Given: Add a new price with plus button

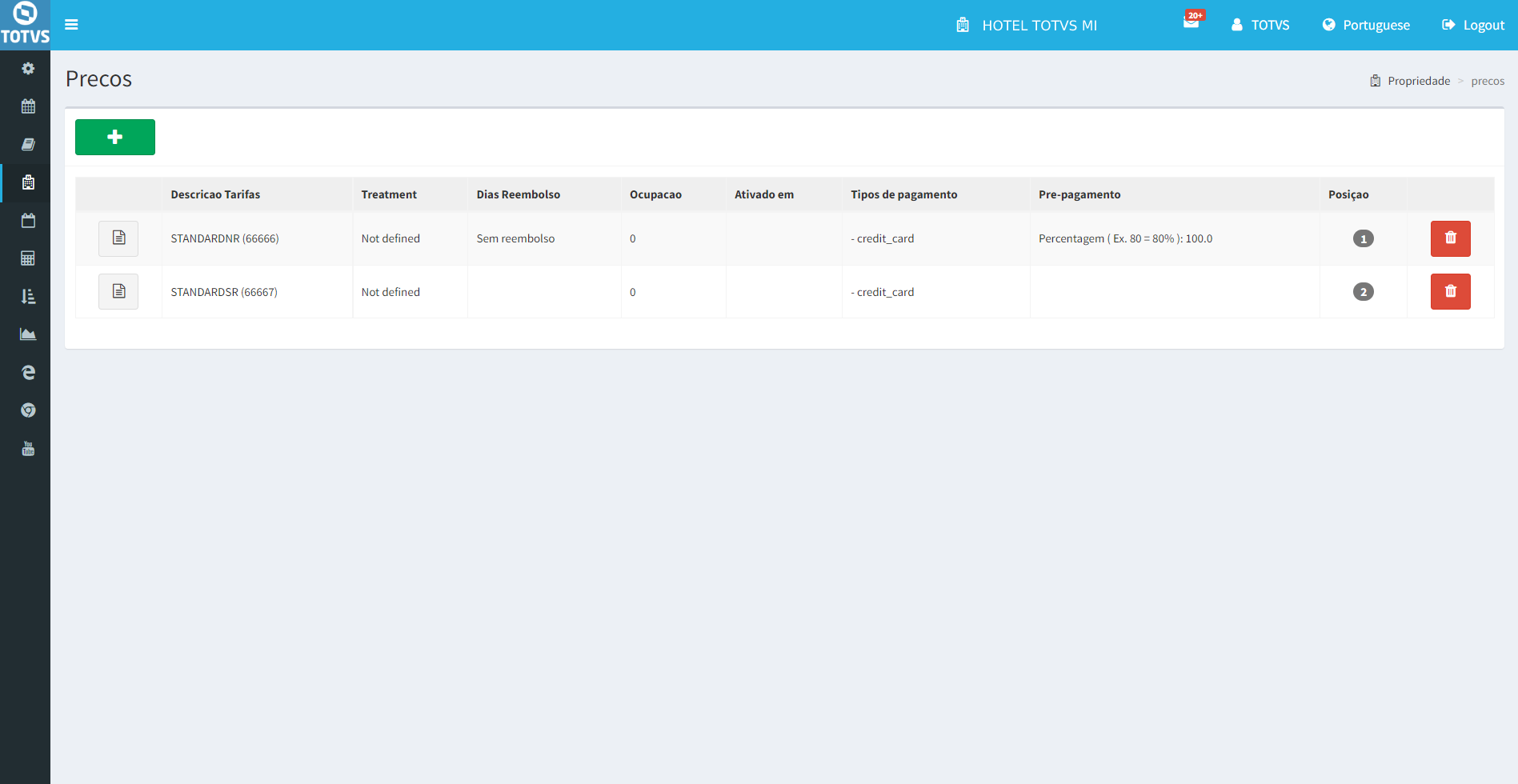Looking at the screenshot, I should [115, 137].
